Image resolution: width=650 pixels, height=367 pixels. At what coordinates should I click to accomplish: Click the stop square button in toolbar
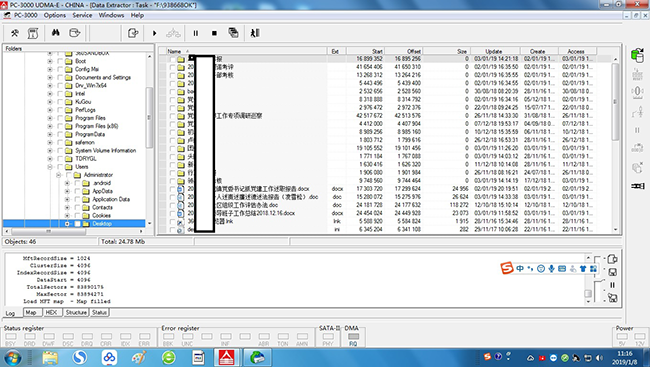click(x=214, y=33)
